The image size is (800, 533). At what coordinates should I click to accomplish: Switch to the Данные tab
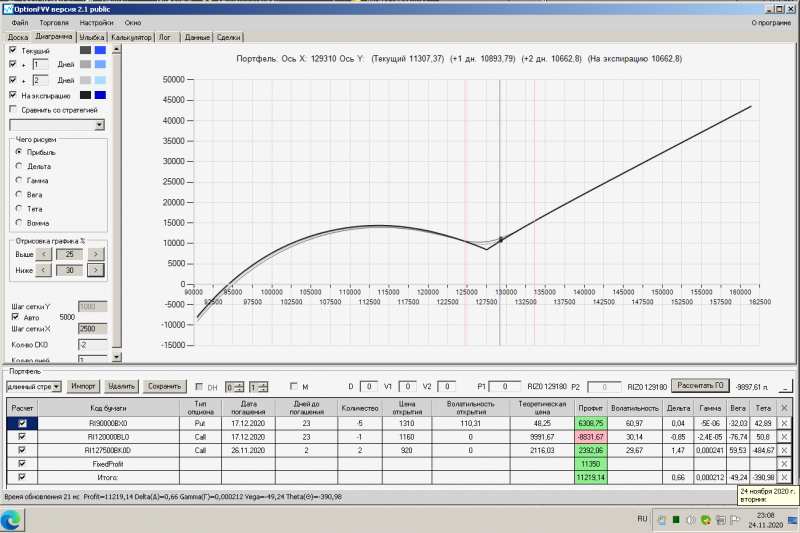tap(197, 37)
